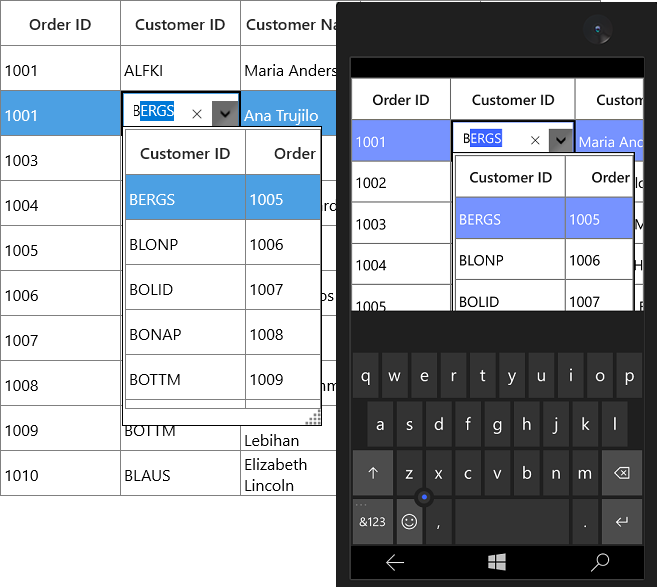Tap the backspace key on keyboard
This screenshot has height=587, width=657.
point(622,473)
